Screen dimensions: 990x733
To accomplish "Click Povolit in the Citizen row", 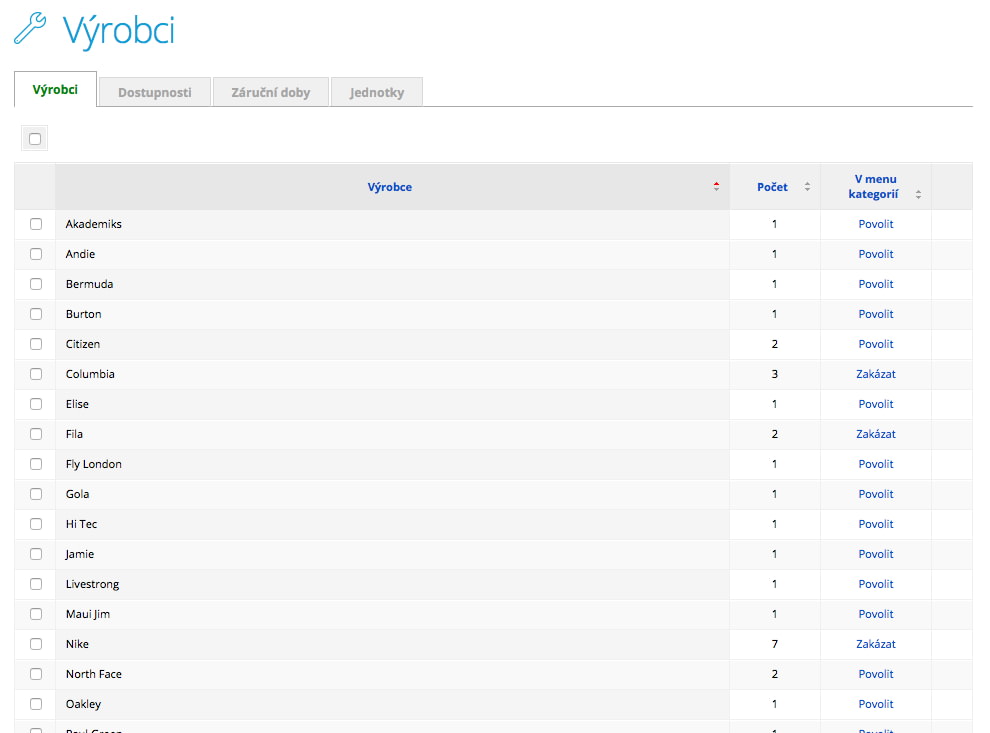I will tap(876, 344).
